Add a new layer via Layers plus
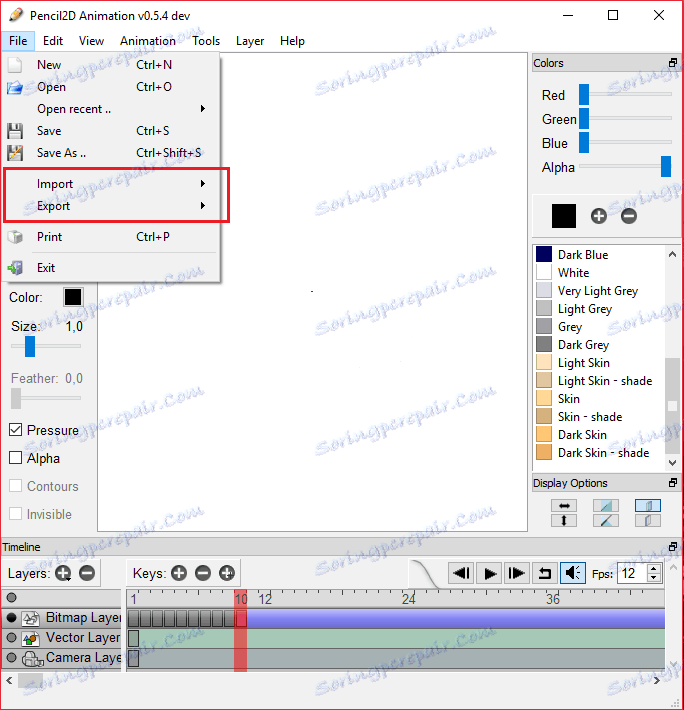Screen dimensions: 684x710 point(63,573)
